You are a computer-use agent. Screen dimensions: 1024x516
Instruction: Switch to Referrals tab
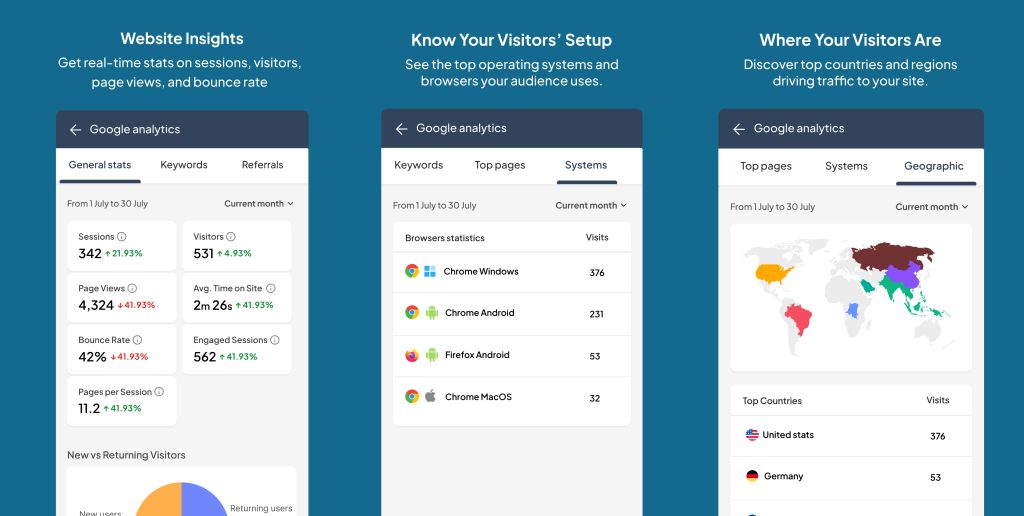tap(263, 165)
